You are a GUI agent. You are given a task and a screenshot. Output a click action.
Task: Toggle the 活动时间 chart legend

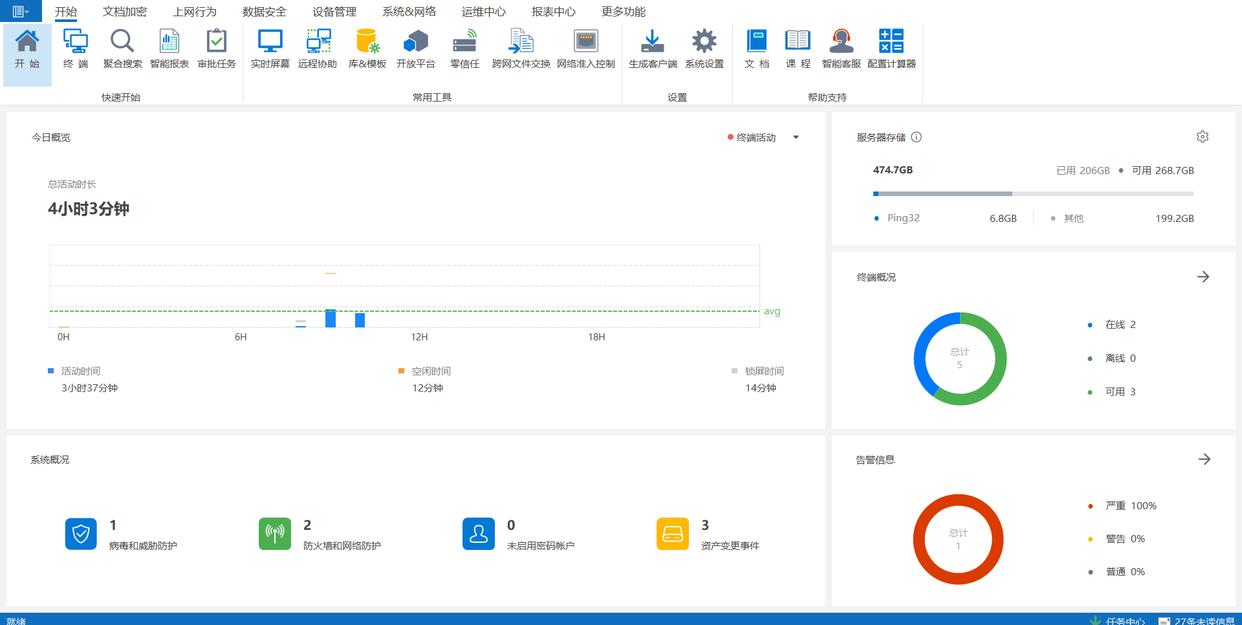tap(80, 371)
